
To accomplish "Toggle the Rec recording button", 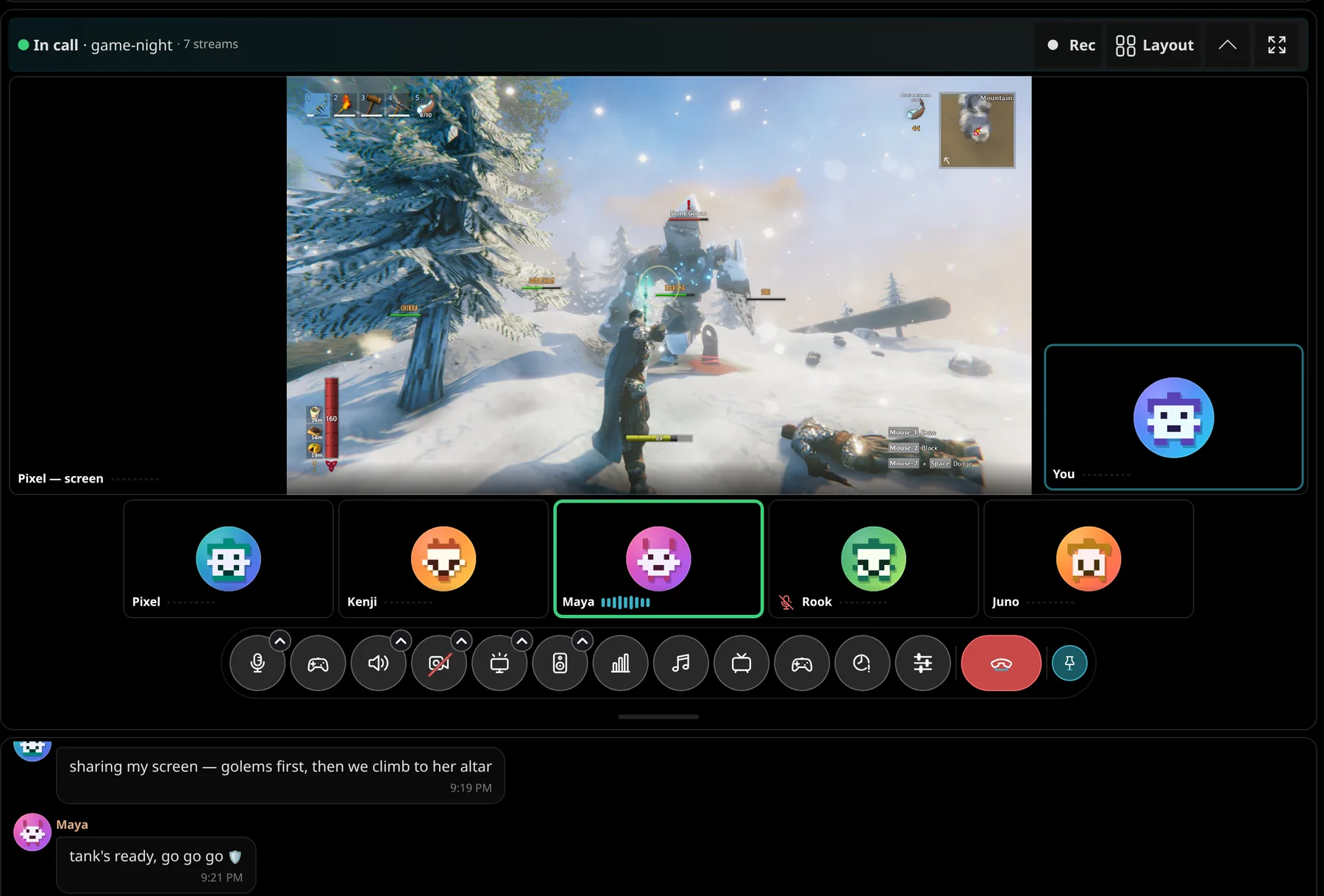I will [x=1071, y=45].
